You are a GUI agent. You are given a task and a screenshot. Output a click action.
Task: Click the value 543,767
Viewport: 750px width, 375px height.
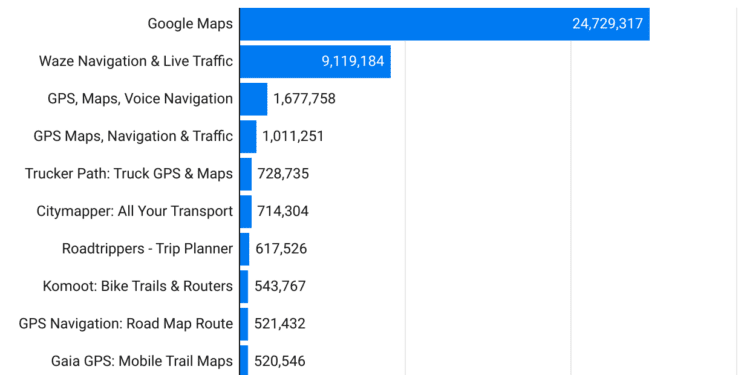pyautogui.click(x=280, y=287)
